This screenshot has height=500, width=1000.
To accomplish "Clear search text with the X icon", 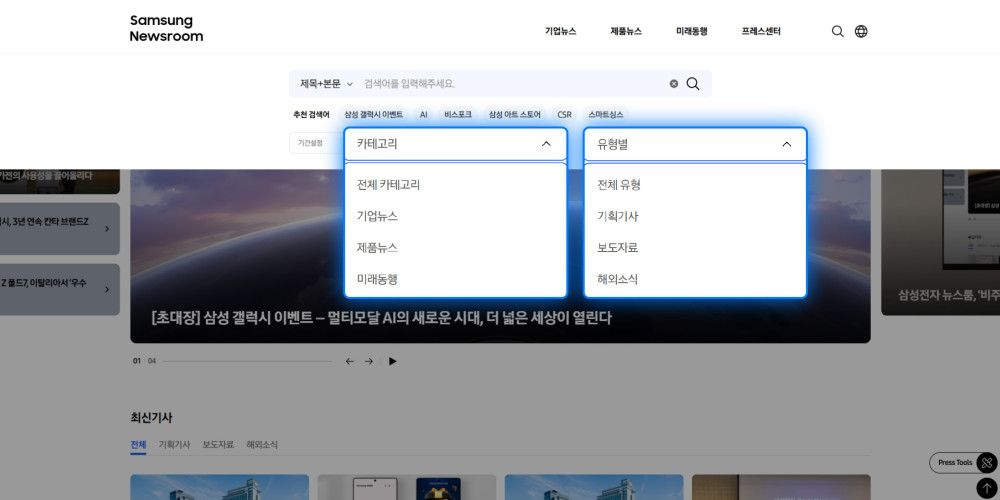I will point(674,84).
